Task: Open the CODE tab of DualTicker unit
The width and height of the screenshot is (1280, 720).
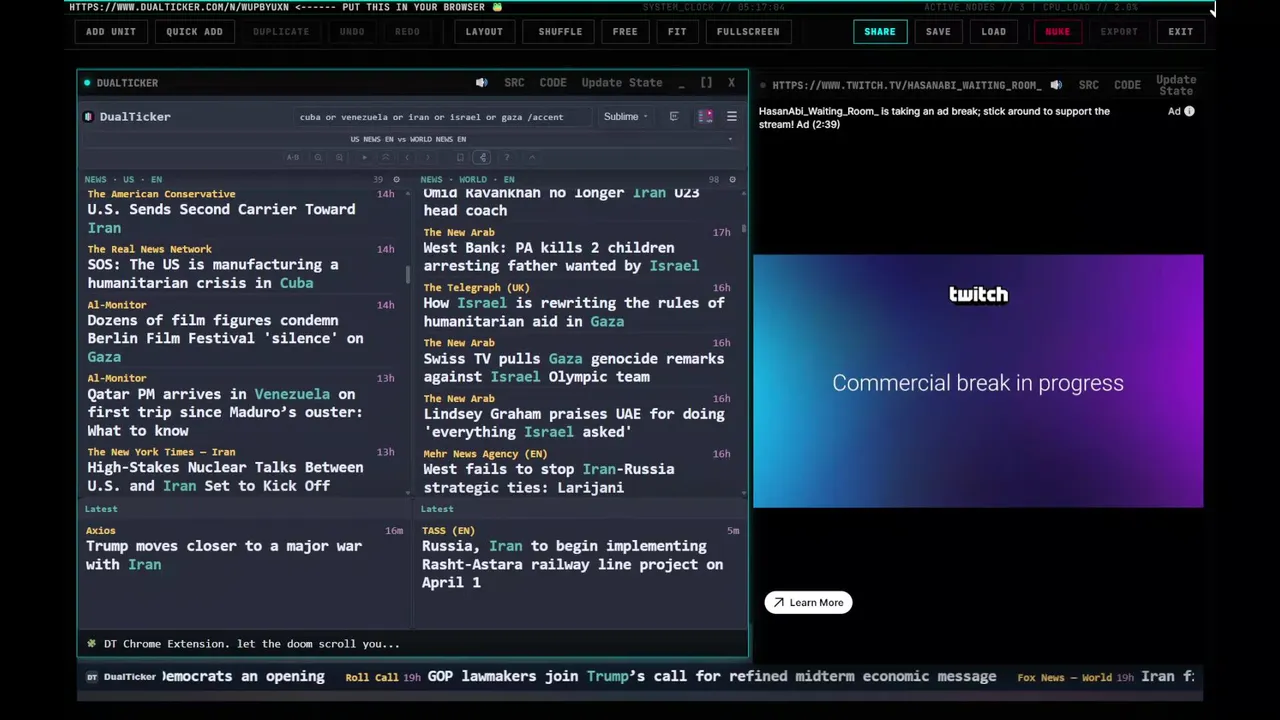Action: pos(553,83)
